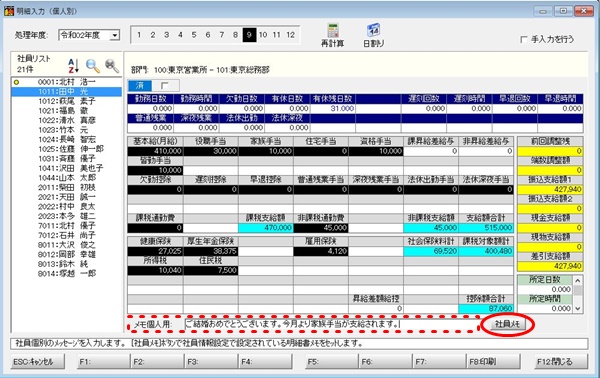Open employee search magnifier icon
The width and height of the screenshot is (600, 378).
coord(93,66)
